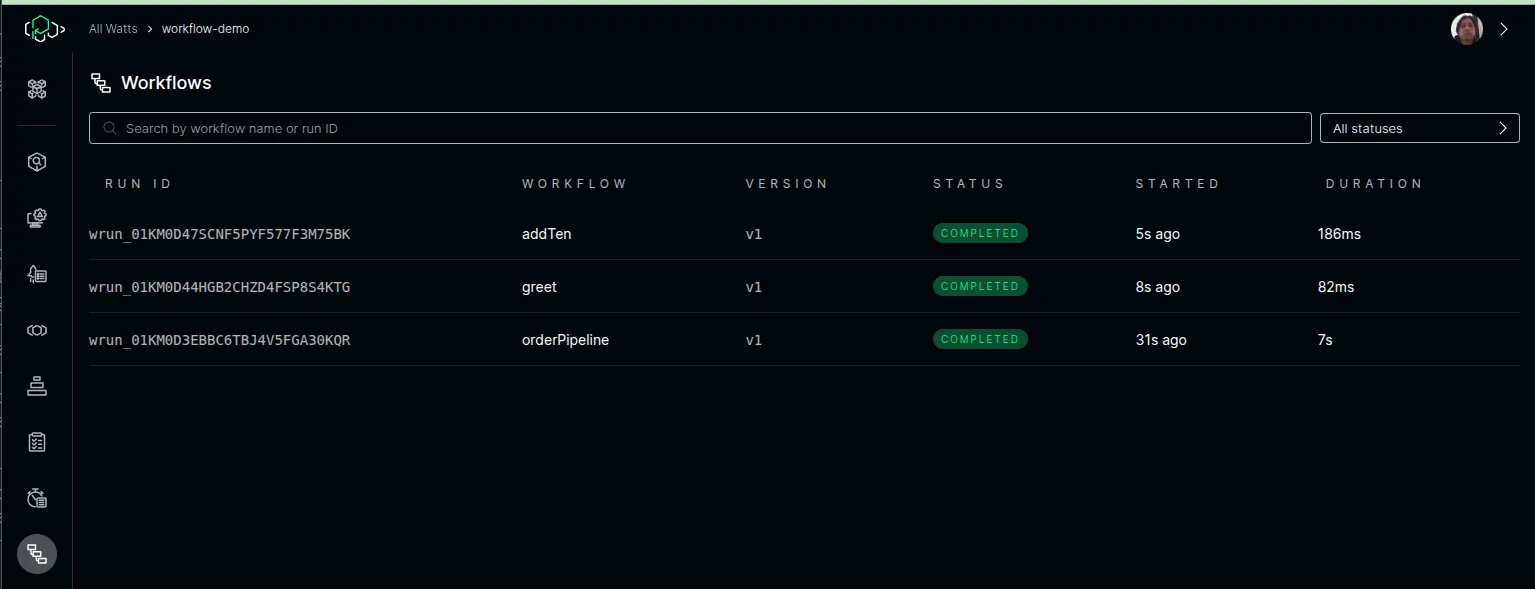Click the app logo in the top-left corner
Viewport: 1535px width, 589px height.
tap(44, 28)
